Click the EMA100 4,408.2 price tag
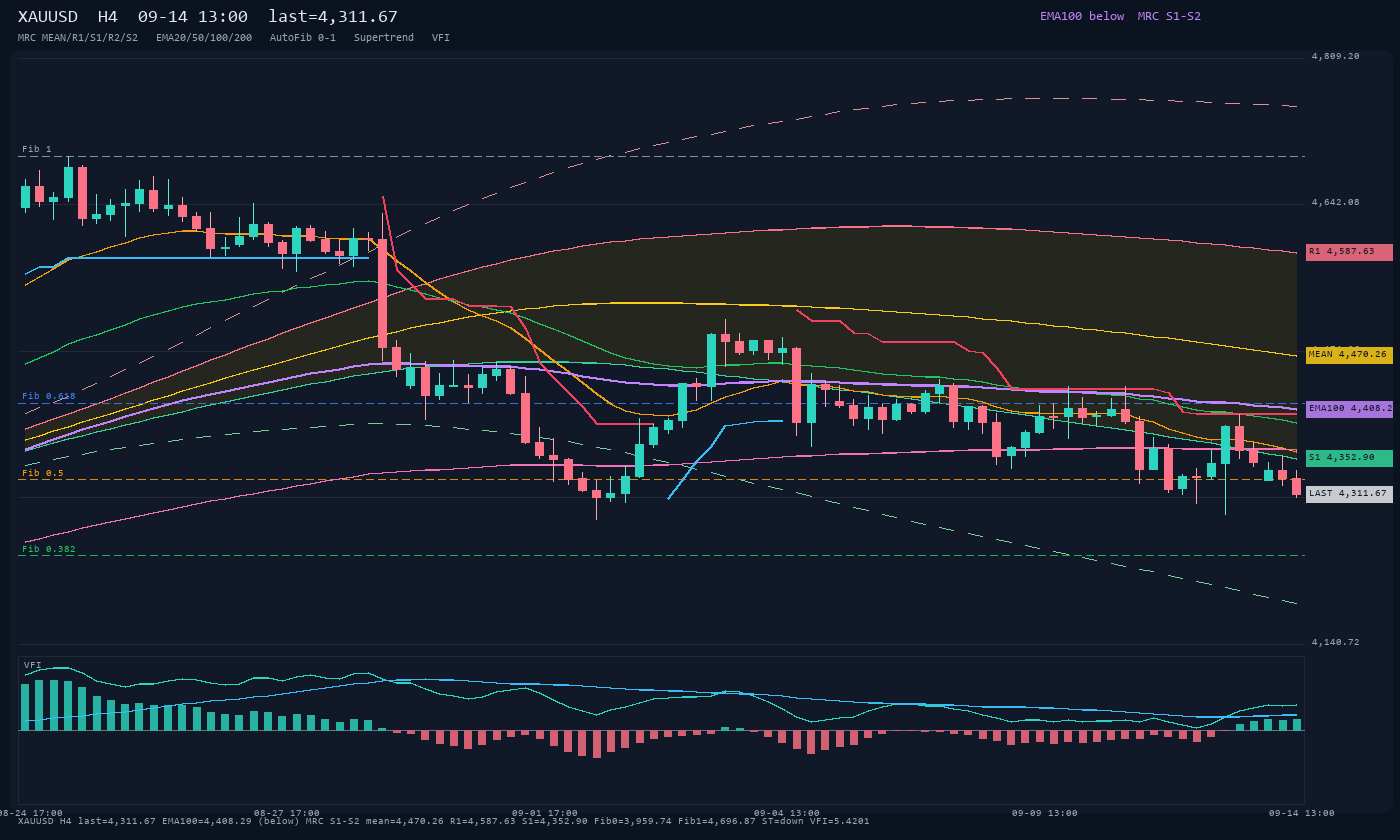 pos(1349,409)
